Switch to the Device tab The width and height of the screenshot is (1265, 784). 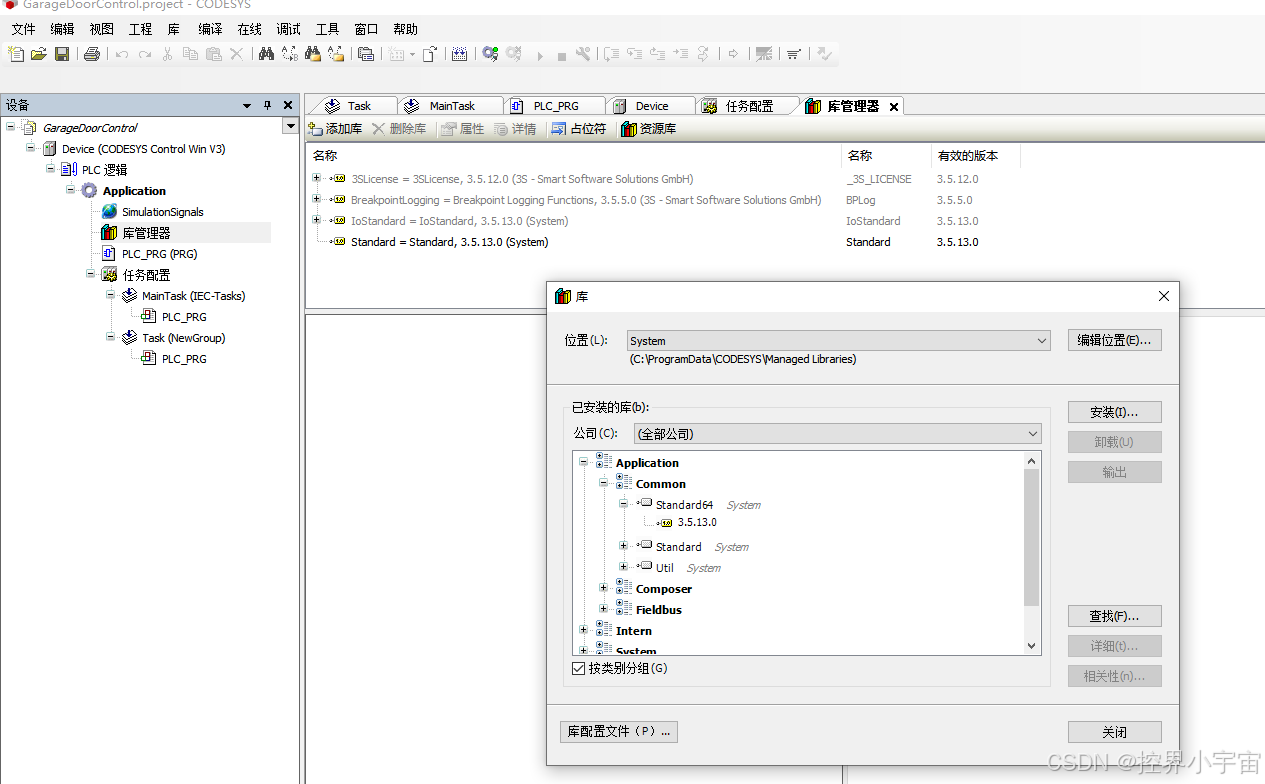(651, 106)
